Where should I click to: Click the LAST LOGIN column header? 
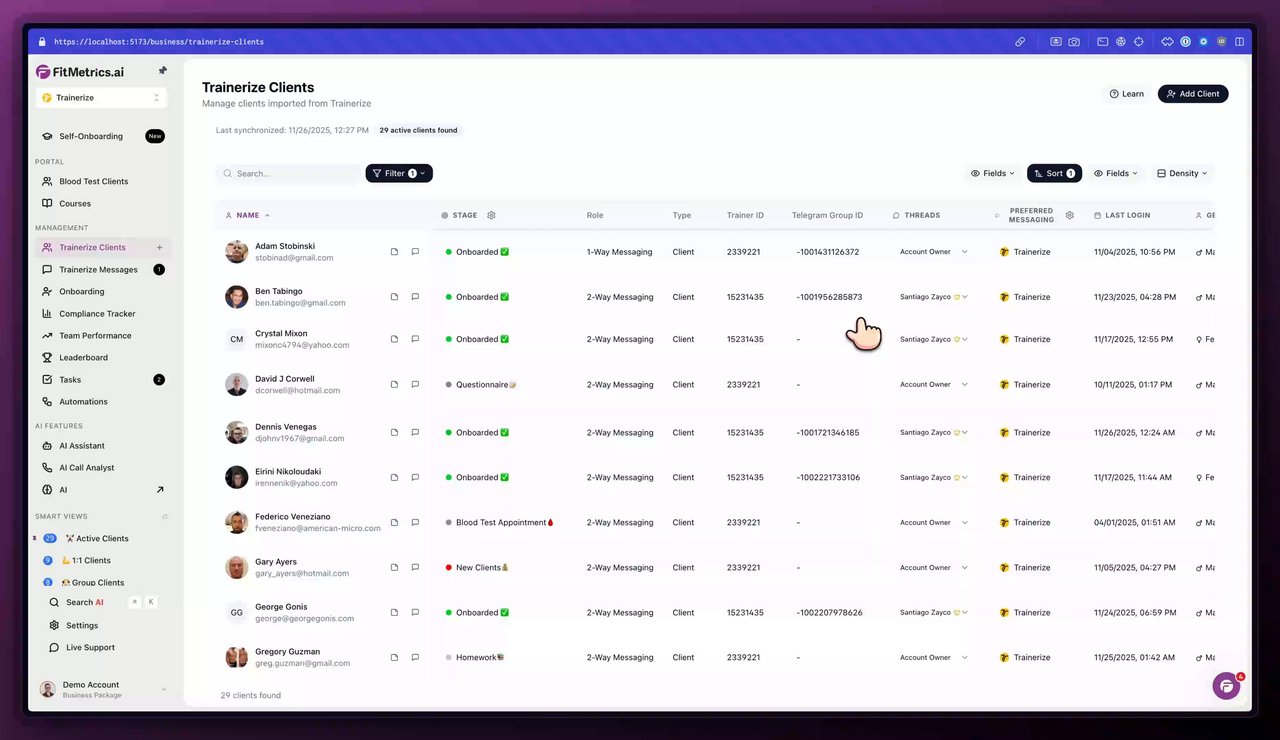click(x=1122, y=215)
